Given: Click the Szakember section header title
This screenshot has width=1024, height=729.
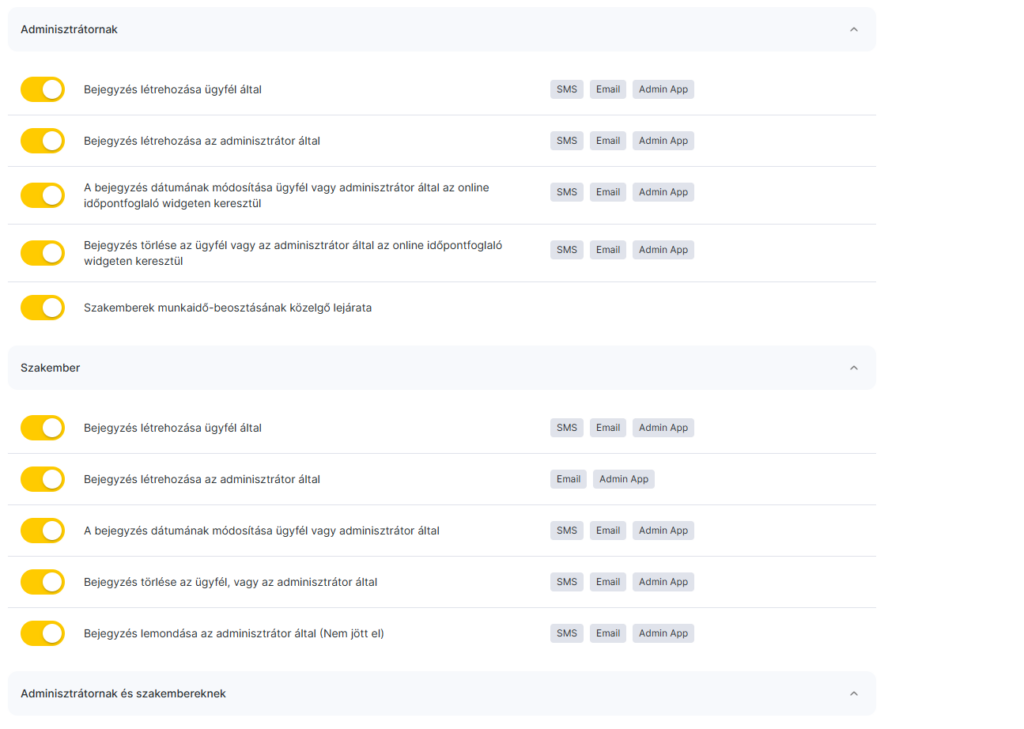Looking at the screenshot, I should pos(50,368).
